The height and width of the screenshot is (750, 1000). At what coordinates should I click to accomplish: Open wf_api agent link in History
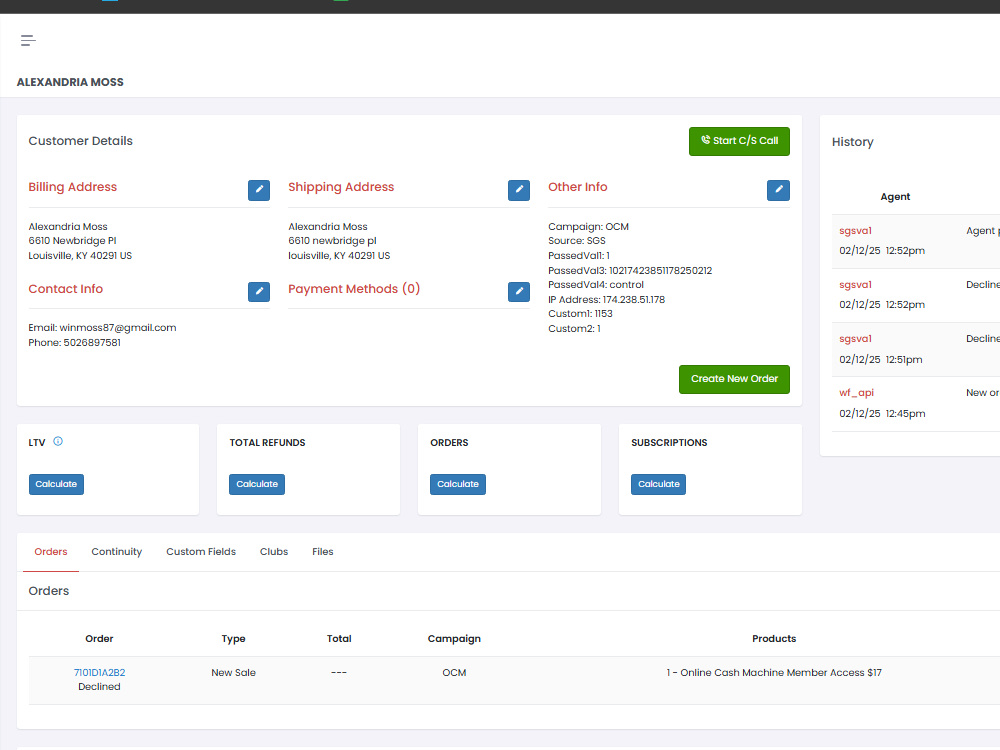tap(857, 393)
